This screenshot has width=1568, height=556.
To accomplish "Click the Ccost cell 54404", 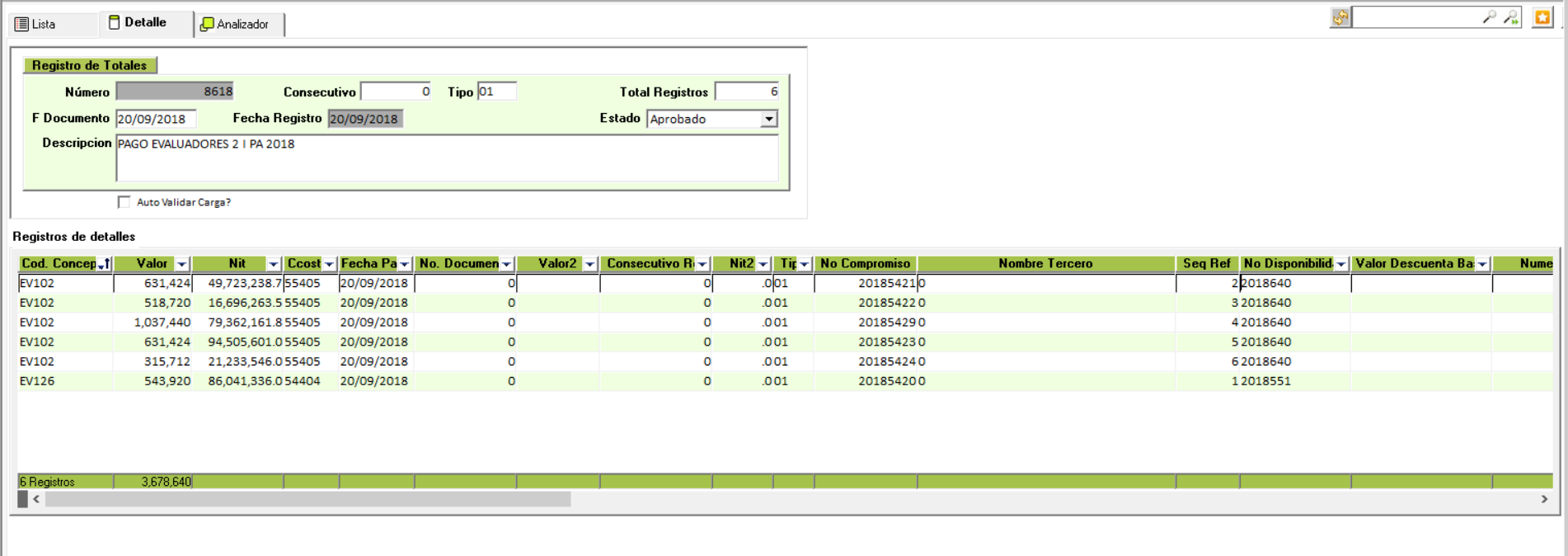I will (x=311, y=381).
